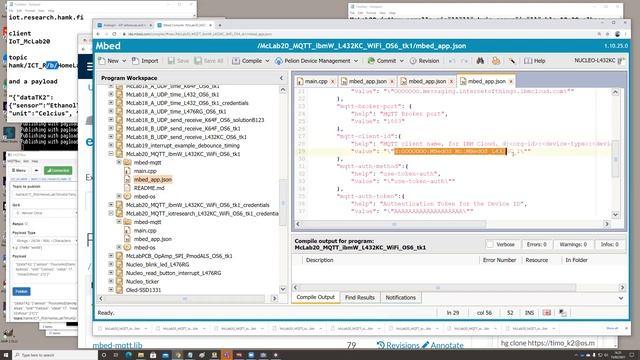Collapse McLab20_MQTT_ibmW_L432KC_WiFi_OS6_tk1 tree node
The height and width of the screenshot is (360, 640).
(x=111, y=154)
